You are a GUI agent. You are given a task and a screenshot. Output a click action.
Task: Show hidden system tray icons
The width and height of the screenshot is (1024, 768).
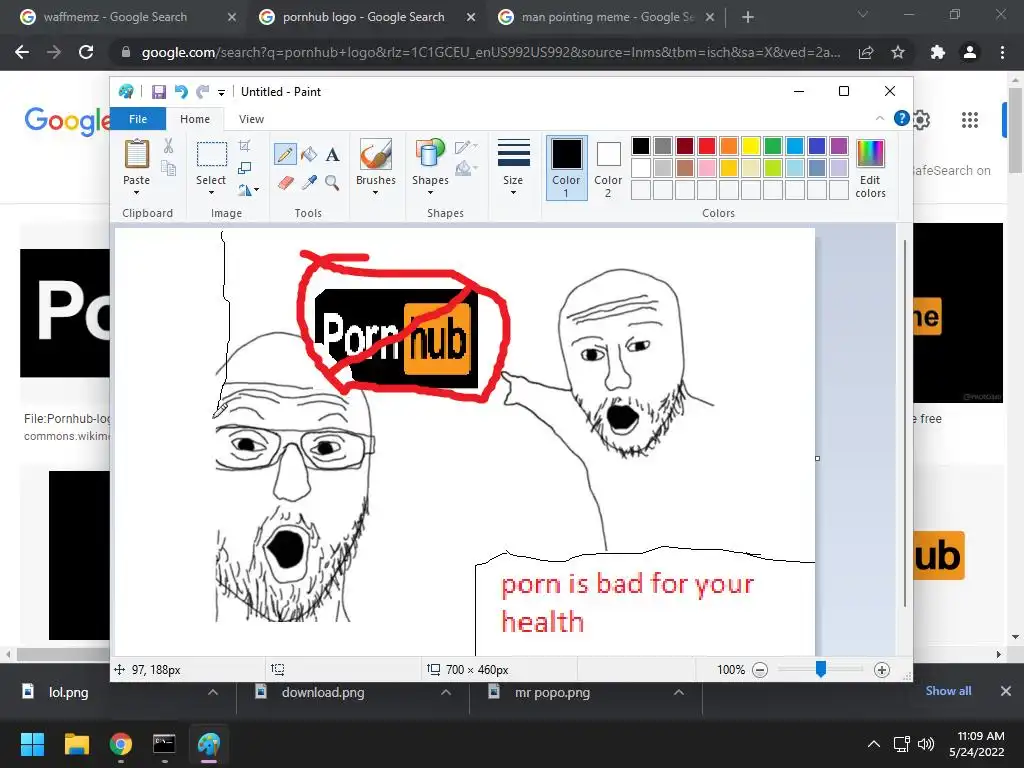click(x=873, y=744)
